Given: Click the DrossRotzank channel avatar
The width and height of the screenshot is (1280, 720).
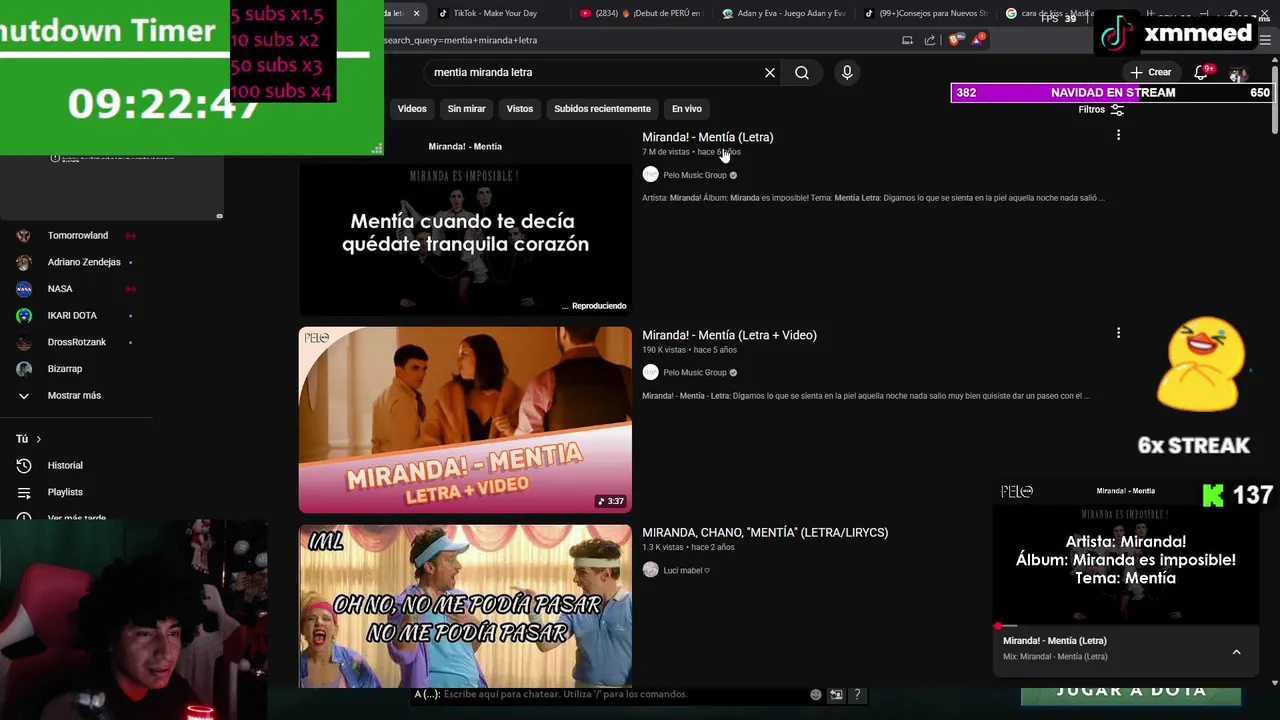Looking at the screenshot, I should 24,342.
